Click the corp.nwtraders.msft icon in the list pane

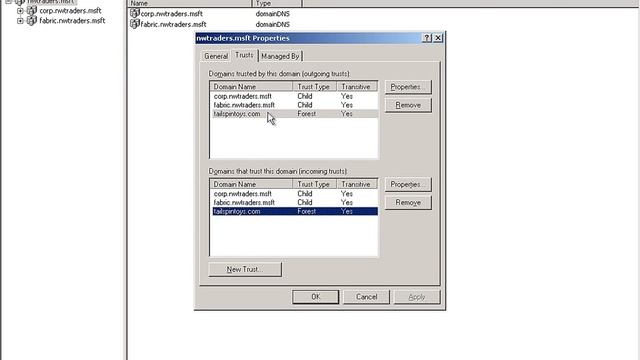(x=135, y=13)
